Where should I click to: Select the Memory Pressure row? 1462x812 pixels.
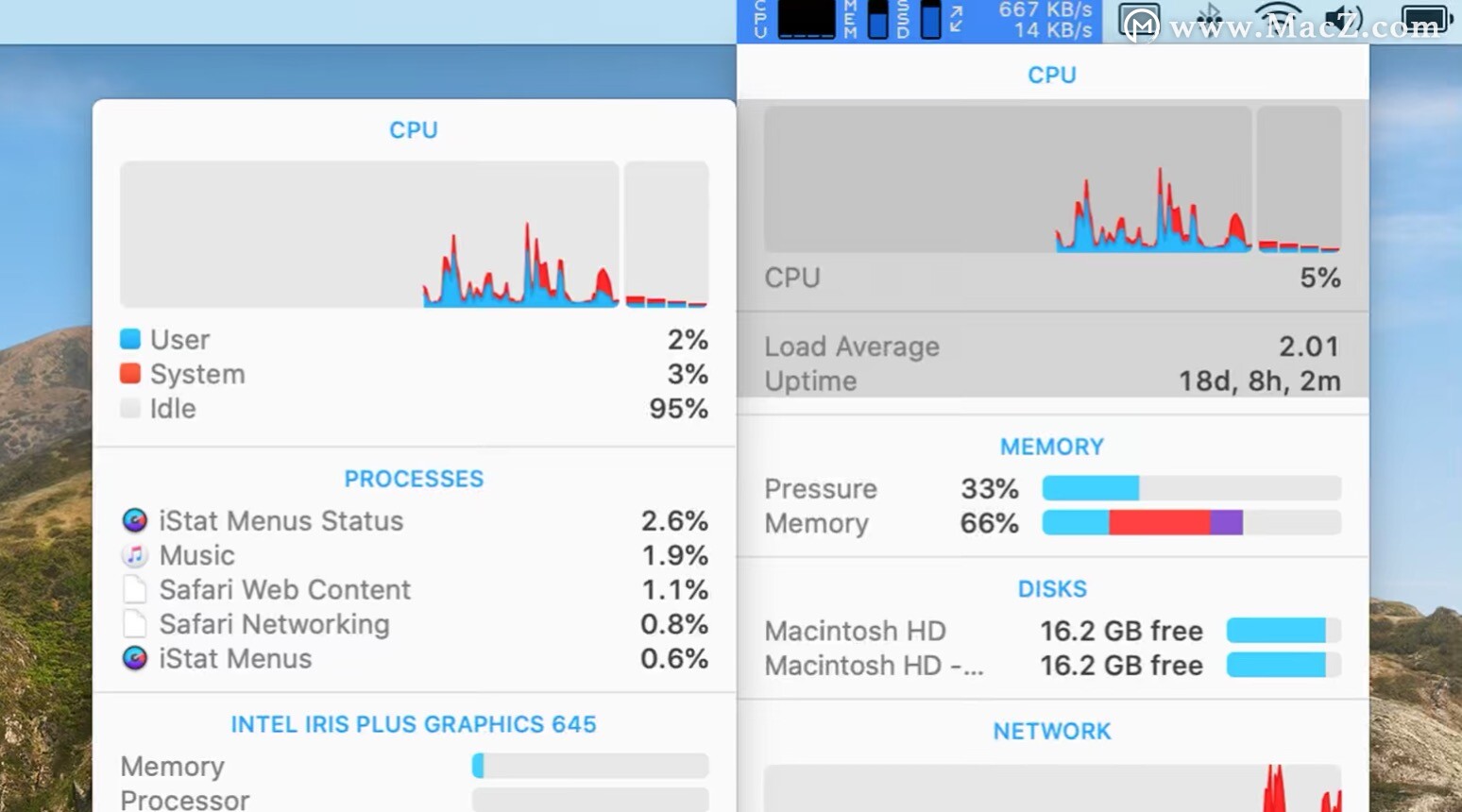point(1052,488)
